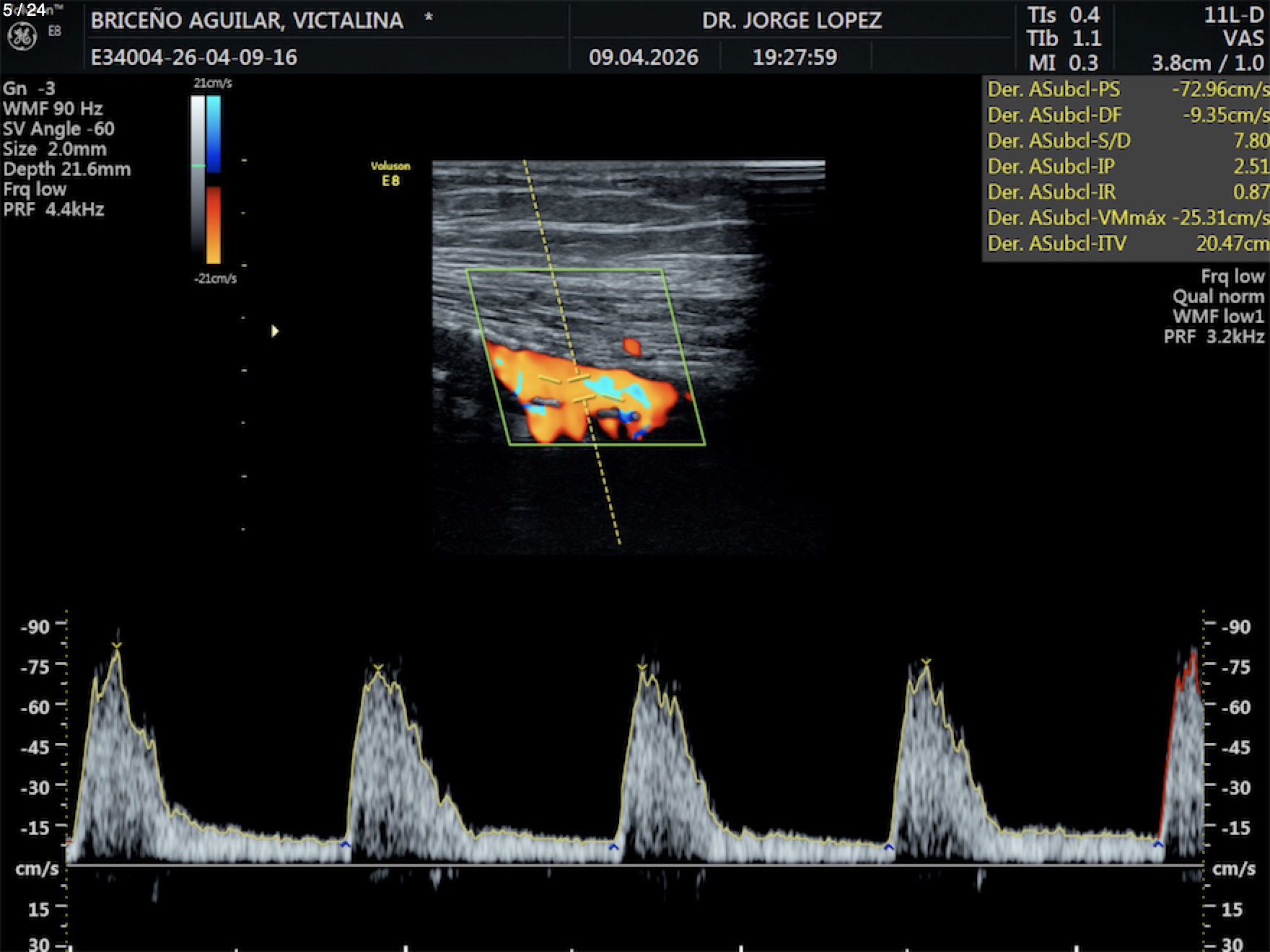Click the yellow focus arrow marker

274,331
